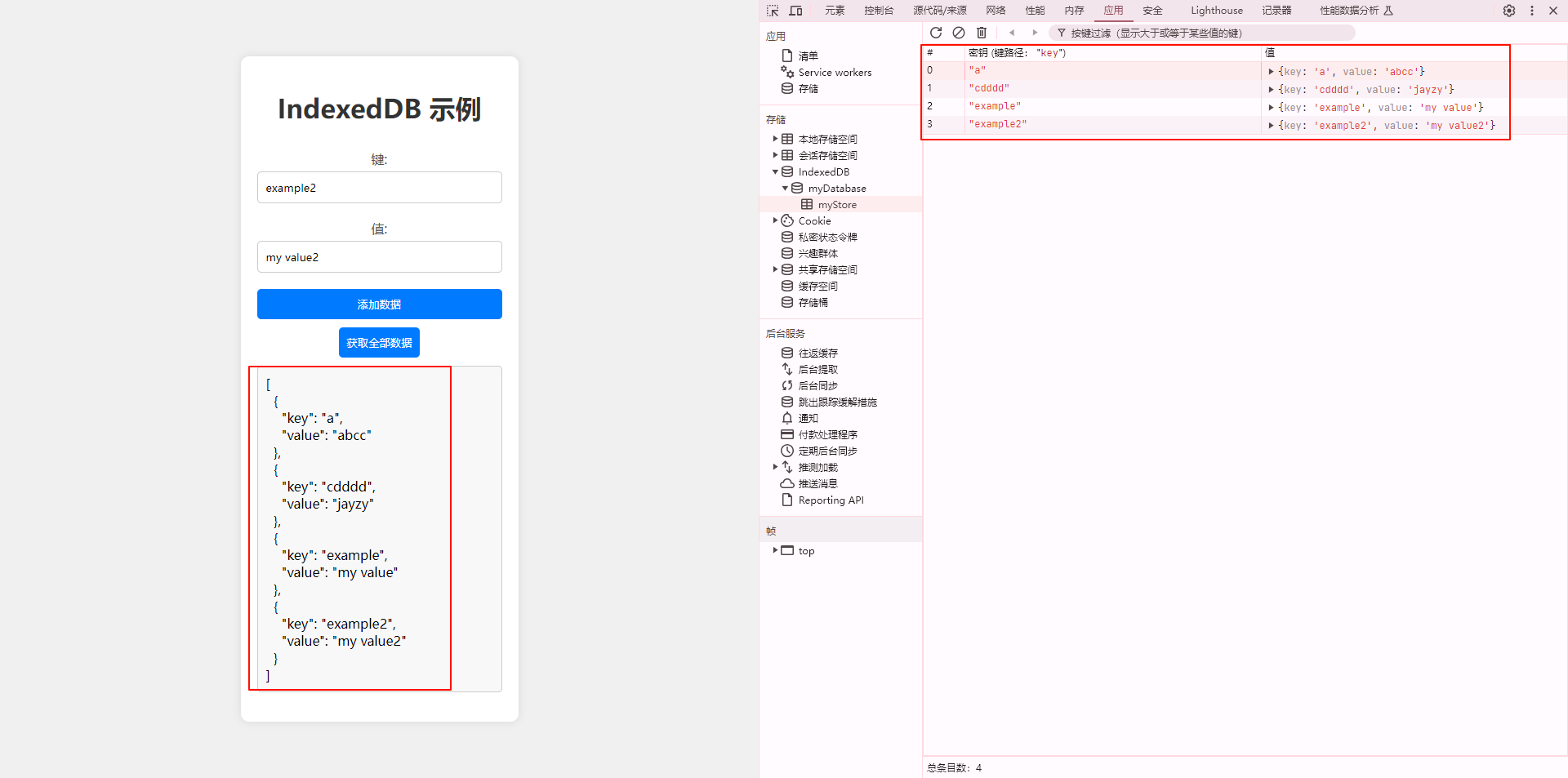Expand the 本地存储空间 tree node
This screenshot has height=778, width=1568.
775,139
